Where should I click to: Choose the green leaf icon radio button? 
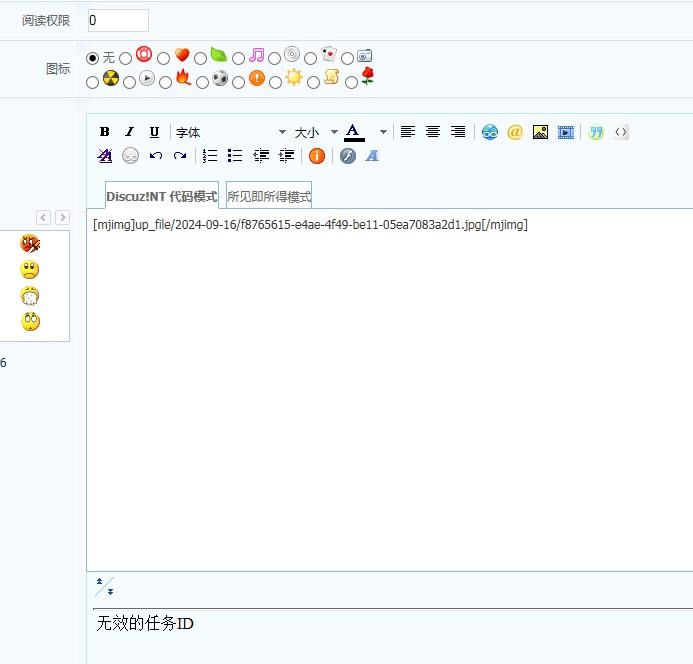click(x=200, y=58)
